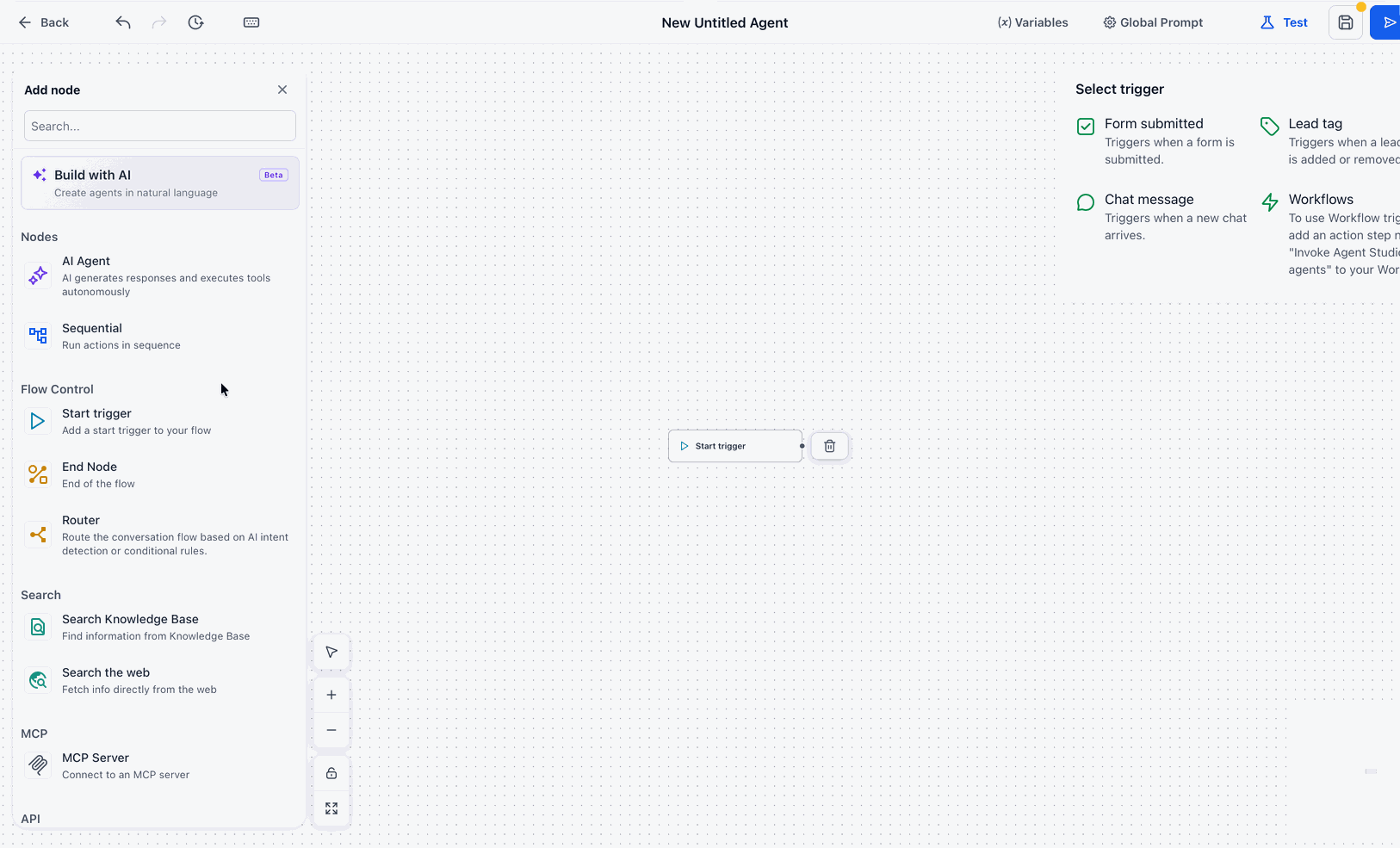The image size is (1400, 848).
Task: Add Search the web node icon
Action: pyautogui.click(x=38, y=680)
